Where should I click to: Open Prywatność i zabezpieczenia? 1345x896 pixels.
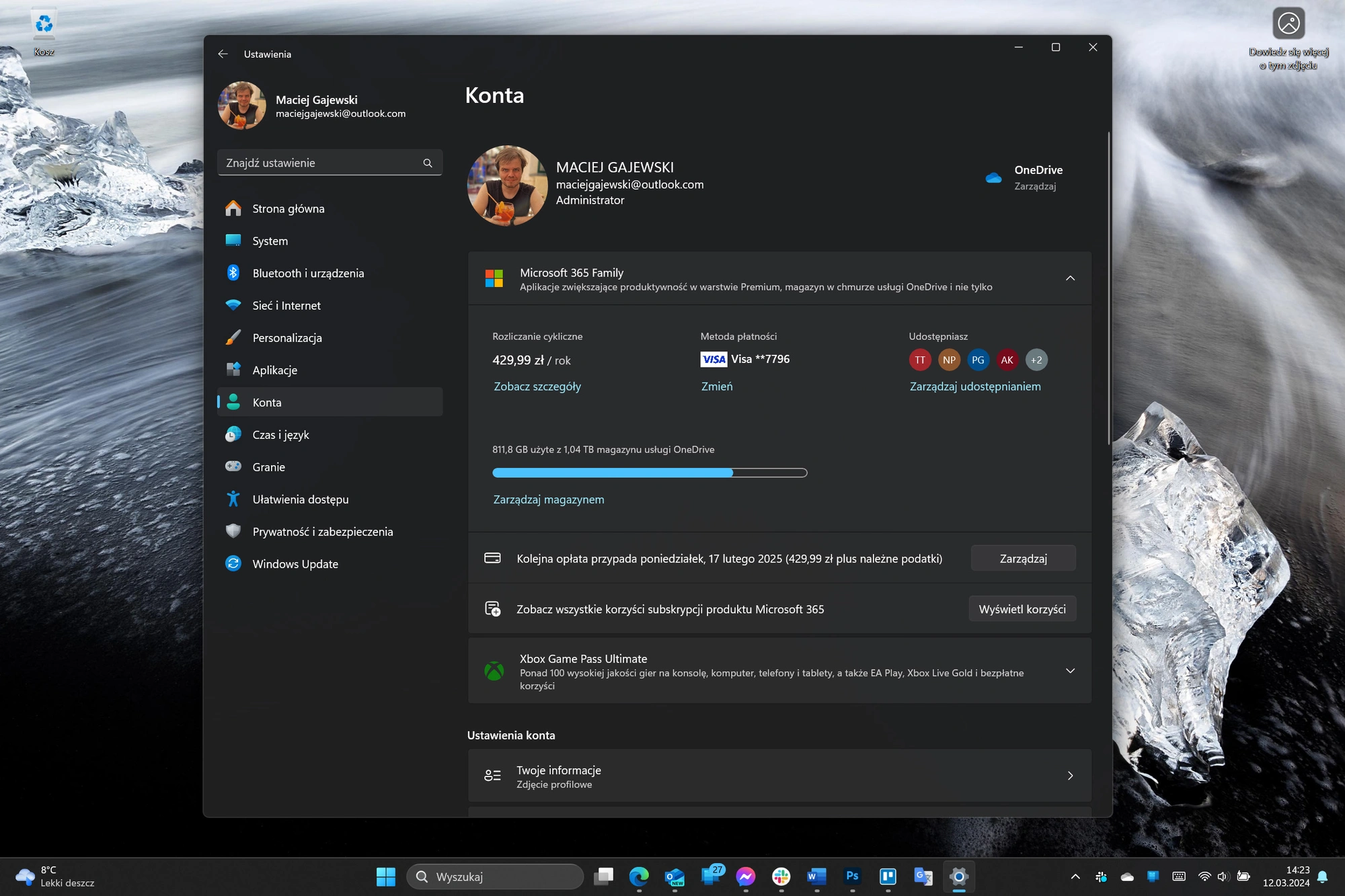pyautogui.click(x=330, y=532)
